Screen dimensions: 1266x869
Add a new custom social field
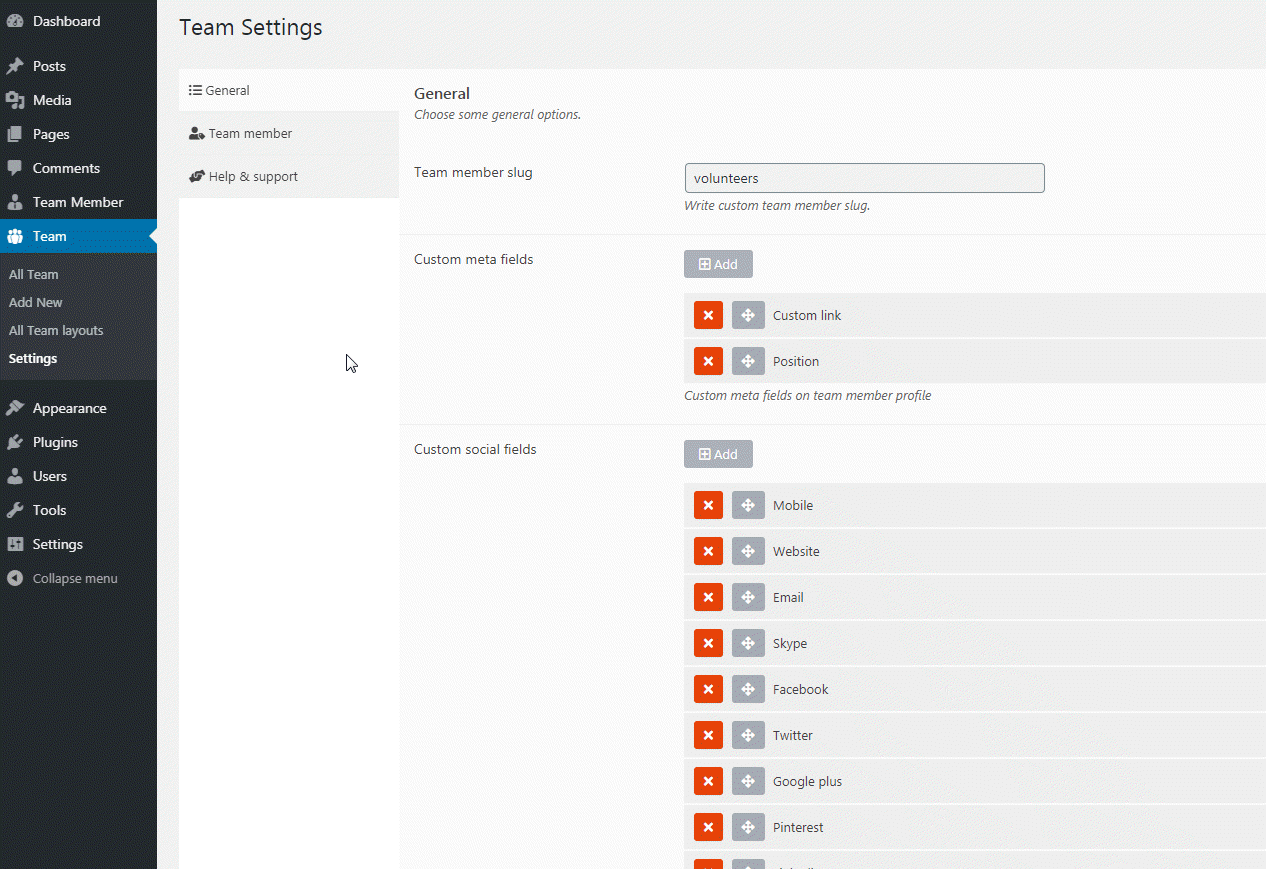718,454
